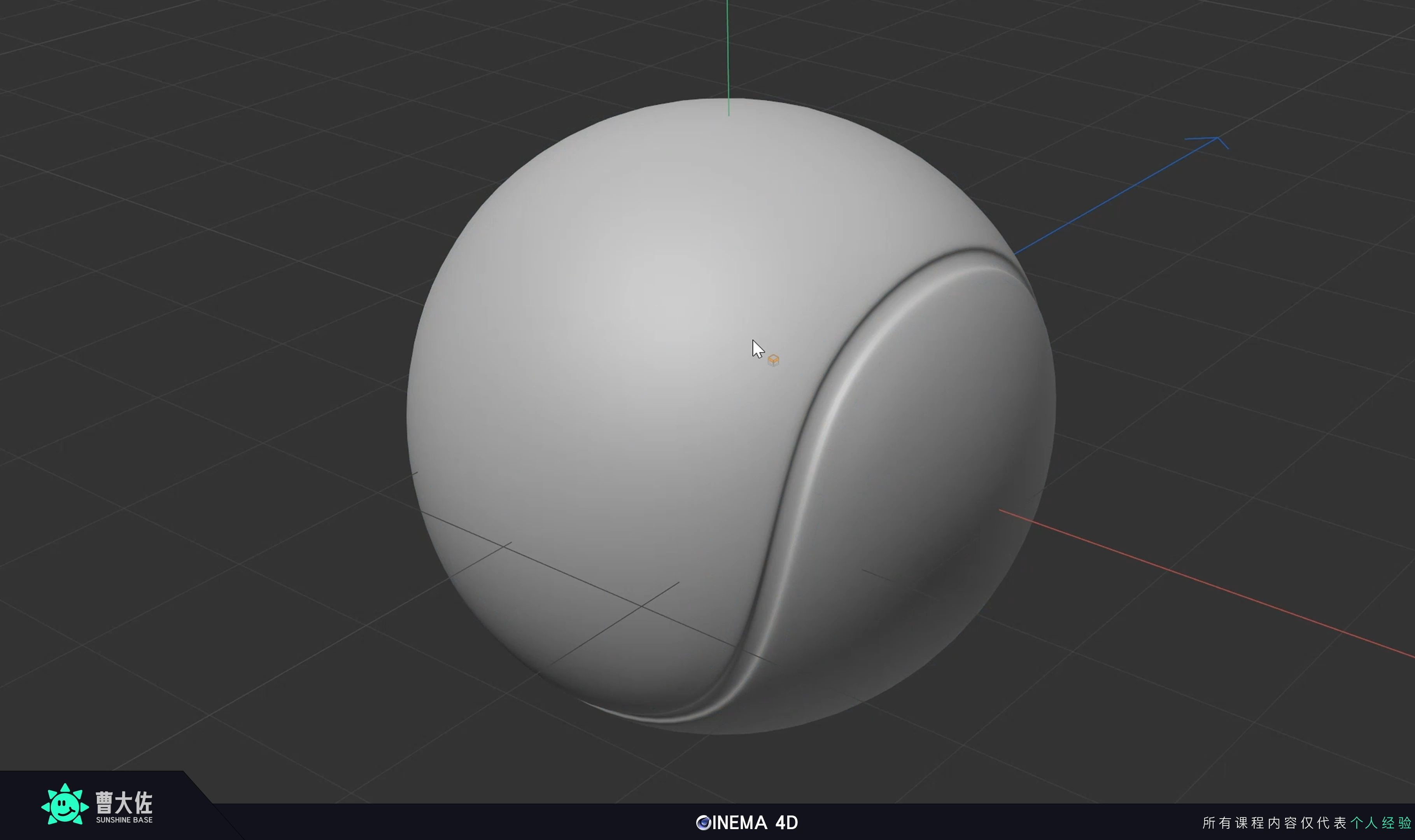Click the 曹大佐 channel name text
The width and height of the screenshot is (1415, 840).
click(x=124, y=802)
